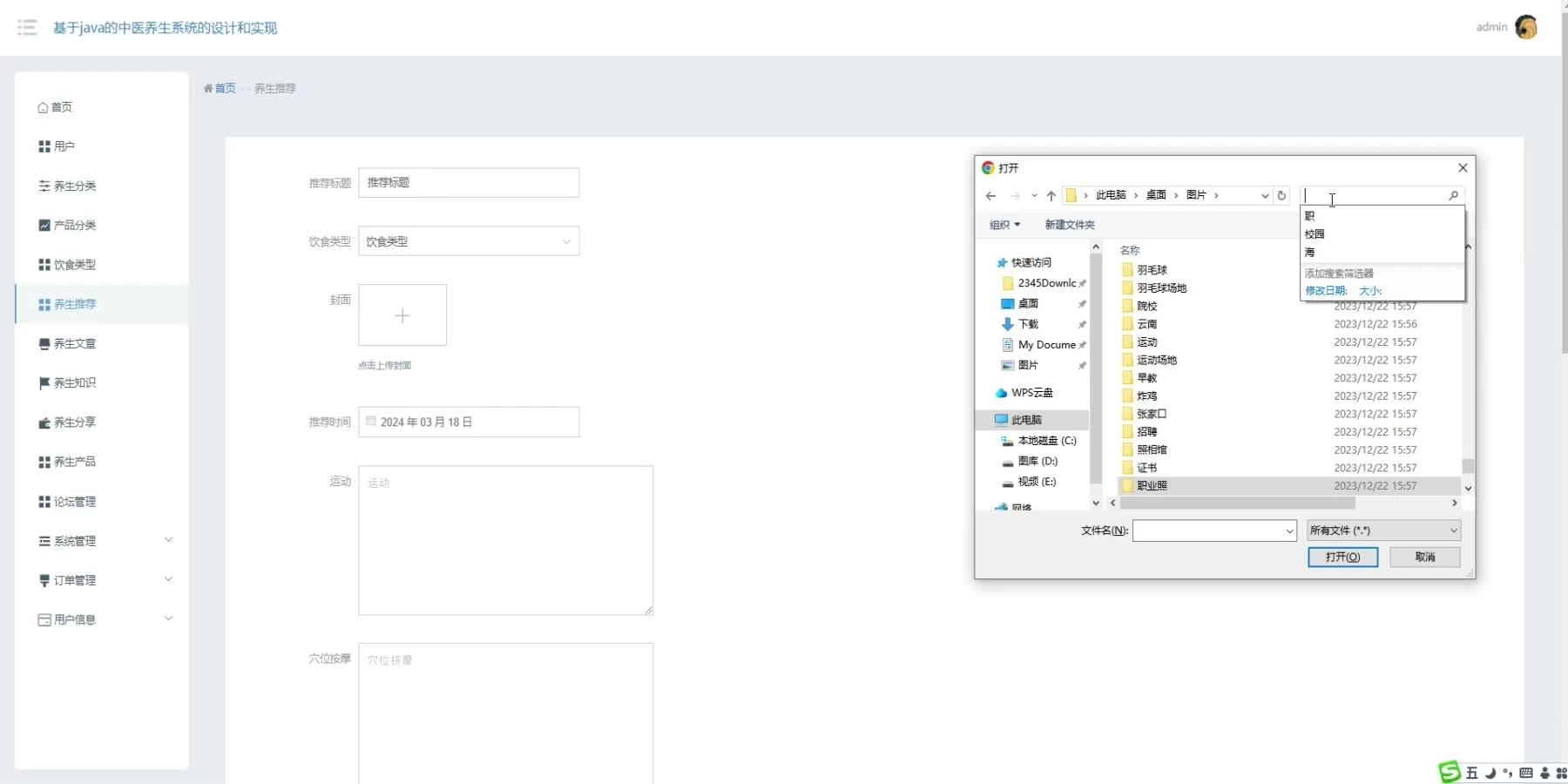Click the 打开(O) button
This screenshot has height=784, width=1568.
[x=1342, y=557]
